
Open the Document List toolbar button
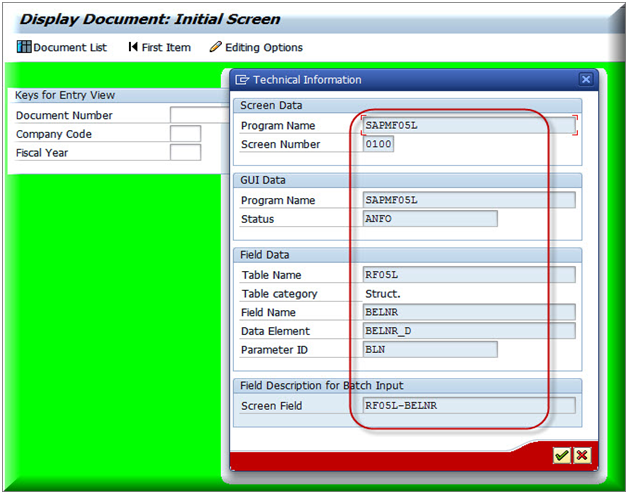pyautogui.click(x=62, y=47)
